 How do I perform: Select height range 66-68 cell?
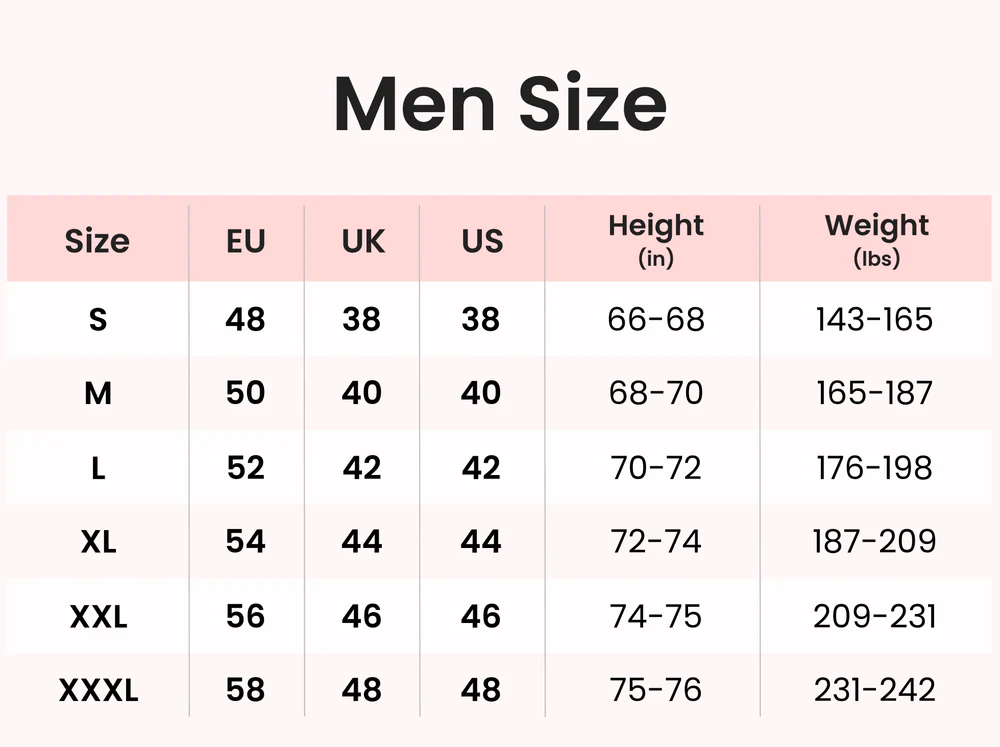click(656, 320)
